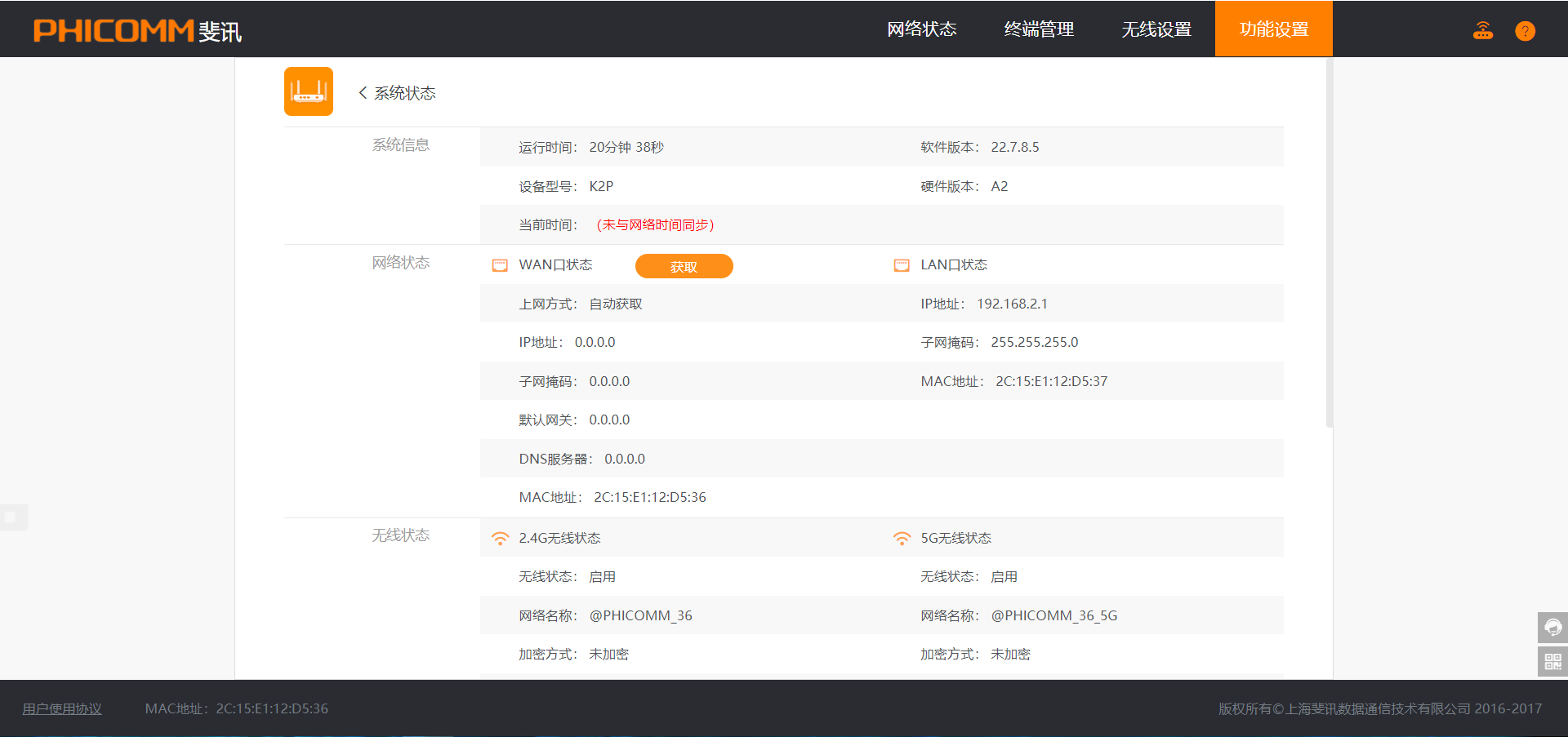Click the 系统信息 section label
The height and width of the screenshot is (737, 1568).
[401, 145]
